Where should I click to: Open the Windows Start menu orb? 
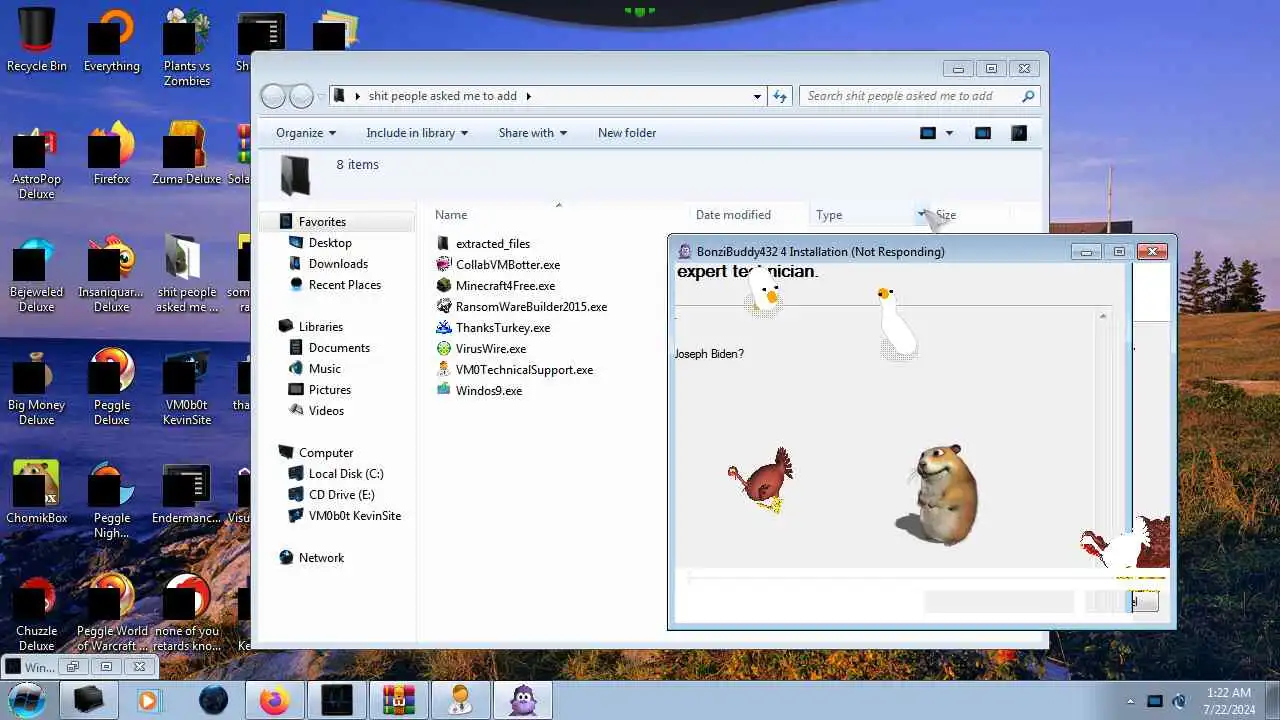pos(27,700)
